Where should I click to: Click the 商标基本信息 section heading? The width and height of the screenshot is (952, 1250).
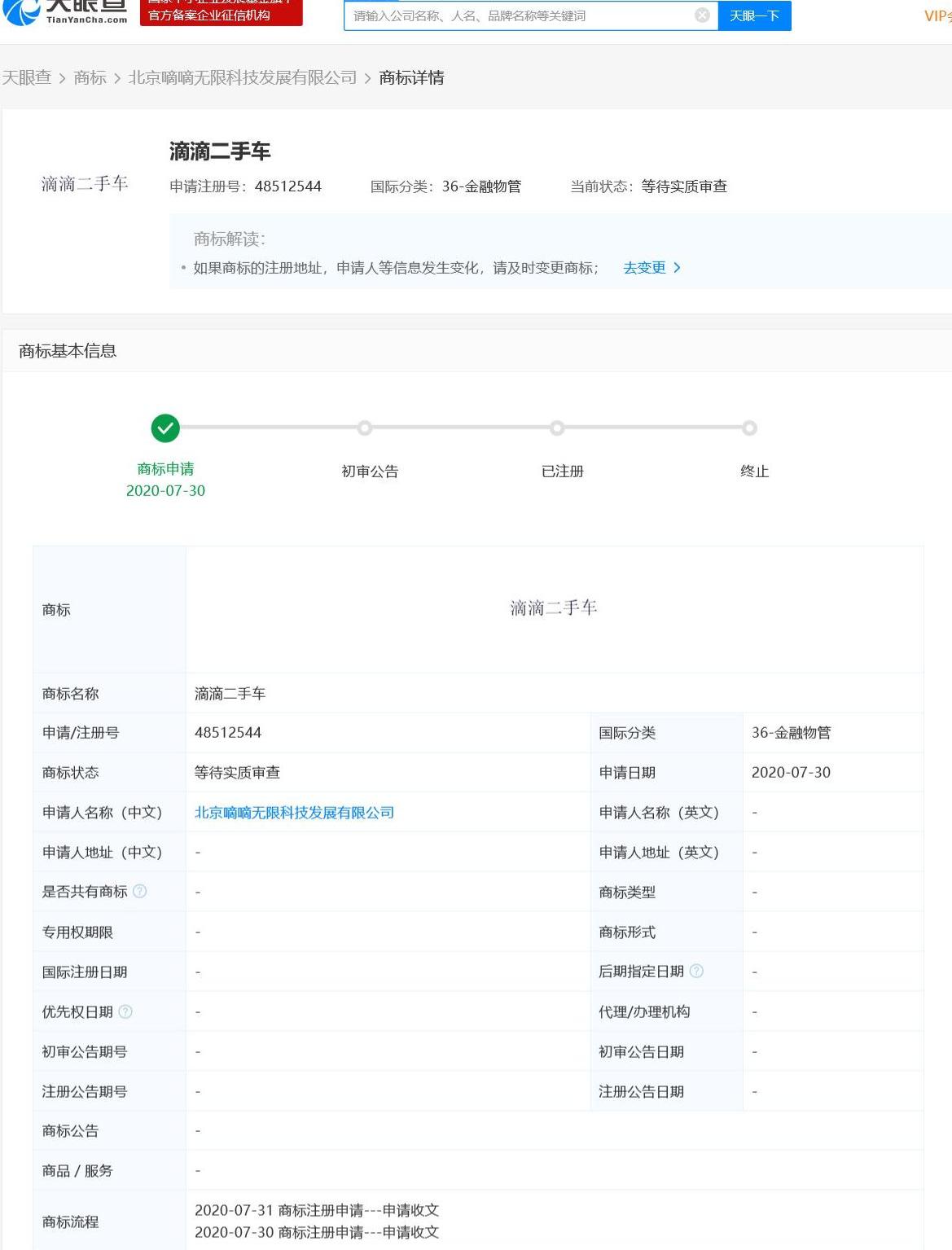point(68,351)
